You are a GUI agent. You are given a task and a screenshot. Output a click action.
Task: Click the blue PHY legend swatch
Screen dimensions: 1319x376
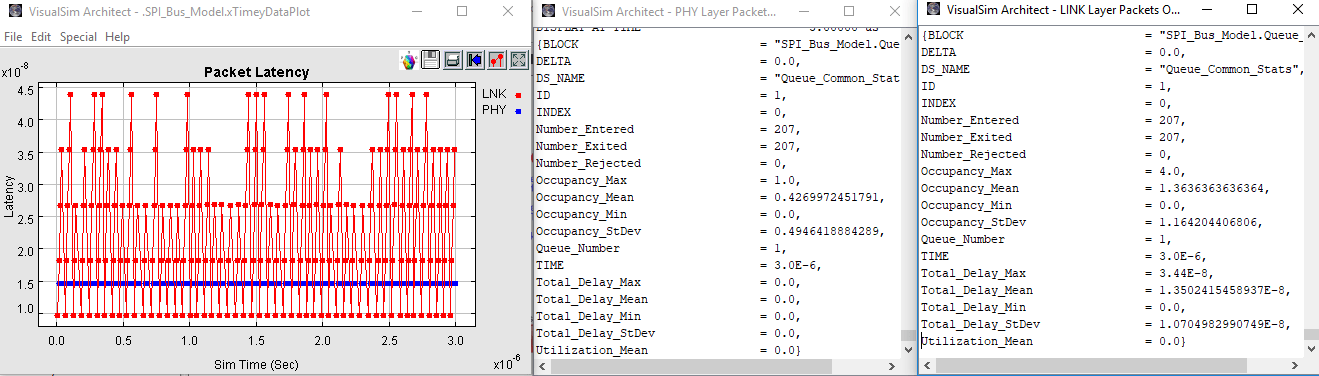(x=518, y=112)
